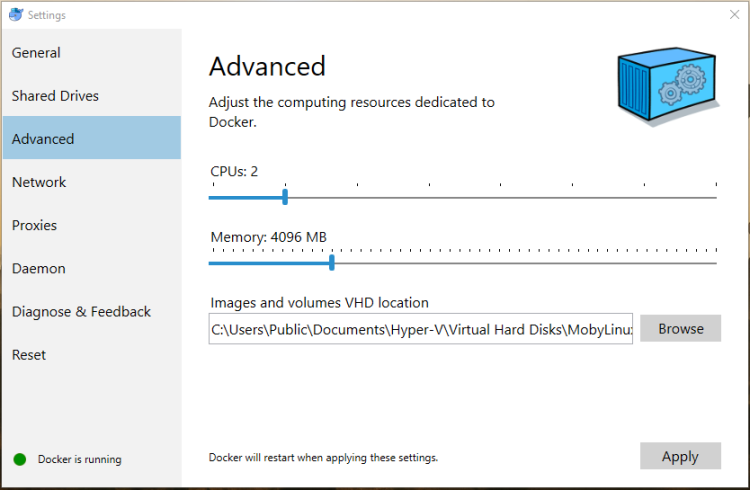Click the green Docker running status dot

[x=19, y=460]
